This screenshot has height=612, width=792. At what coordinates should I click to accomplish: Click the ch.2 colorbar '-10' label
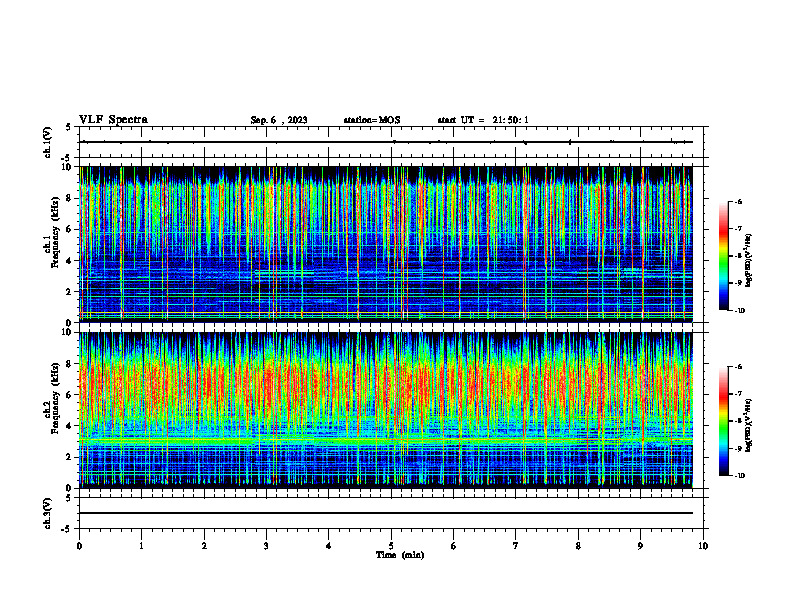tap(738, 476)
